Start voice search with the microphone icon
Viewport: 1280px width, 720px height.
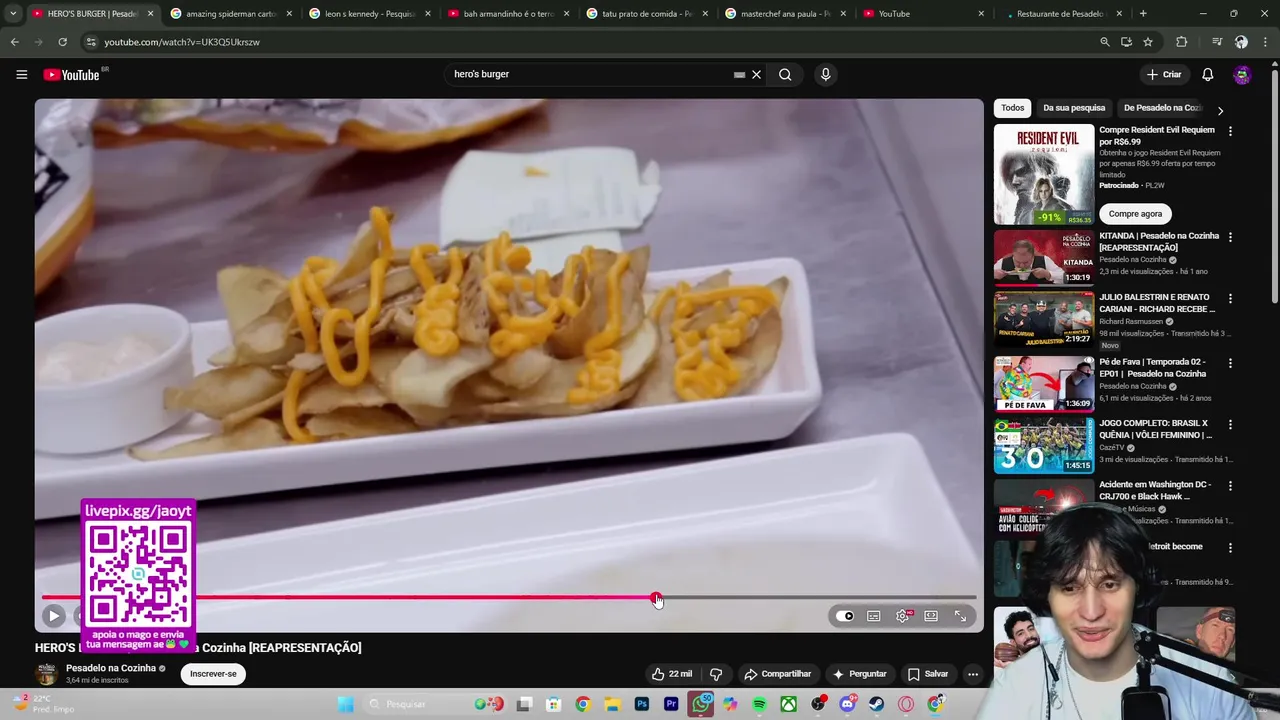tap(825, 74)
